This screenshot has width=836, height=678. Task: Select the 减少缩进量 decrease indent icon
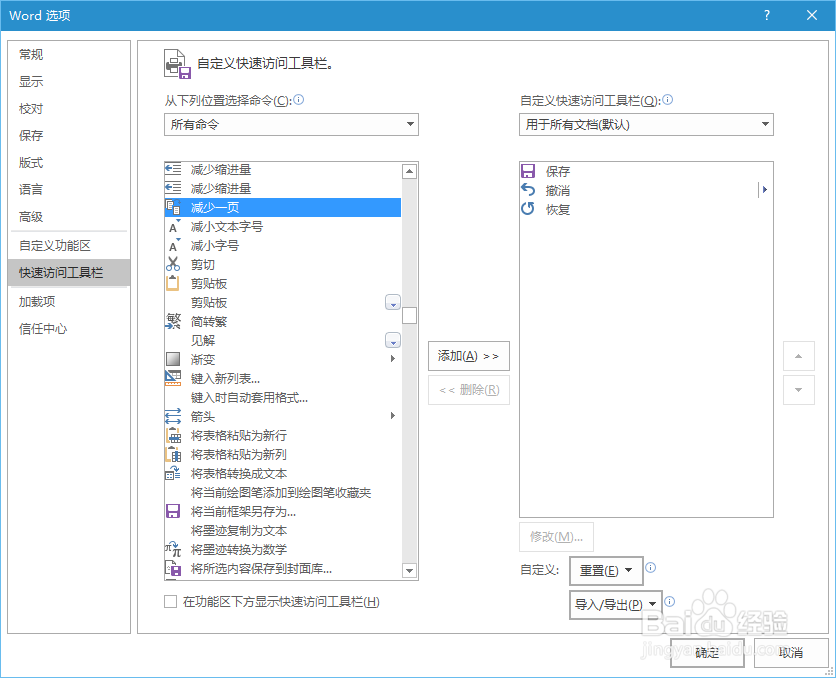171,171
